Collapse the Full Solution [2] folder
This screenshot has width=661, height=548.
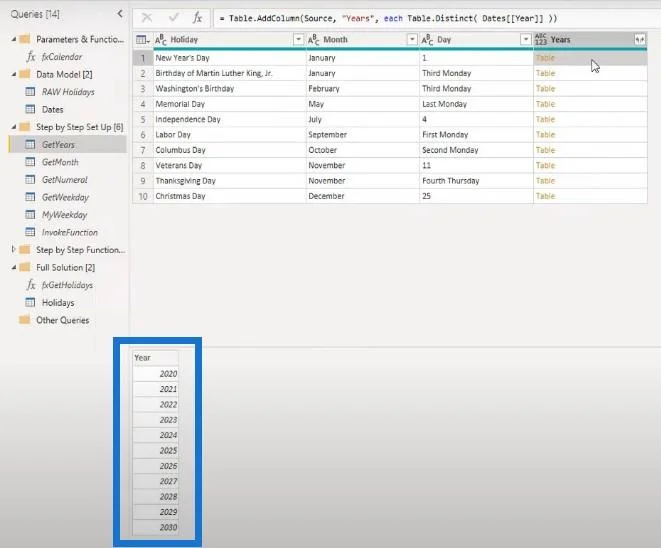click(14, 267)
